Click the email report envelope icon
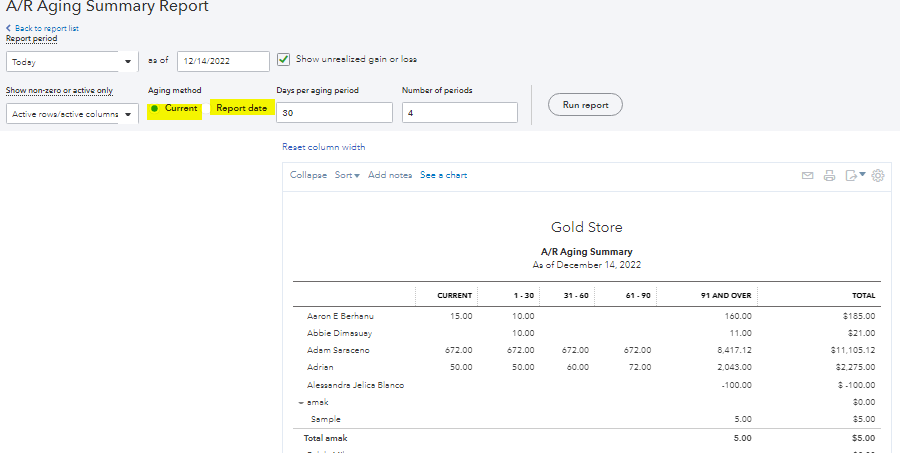 [808, 176]
